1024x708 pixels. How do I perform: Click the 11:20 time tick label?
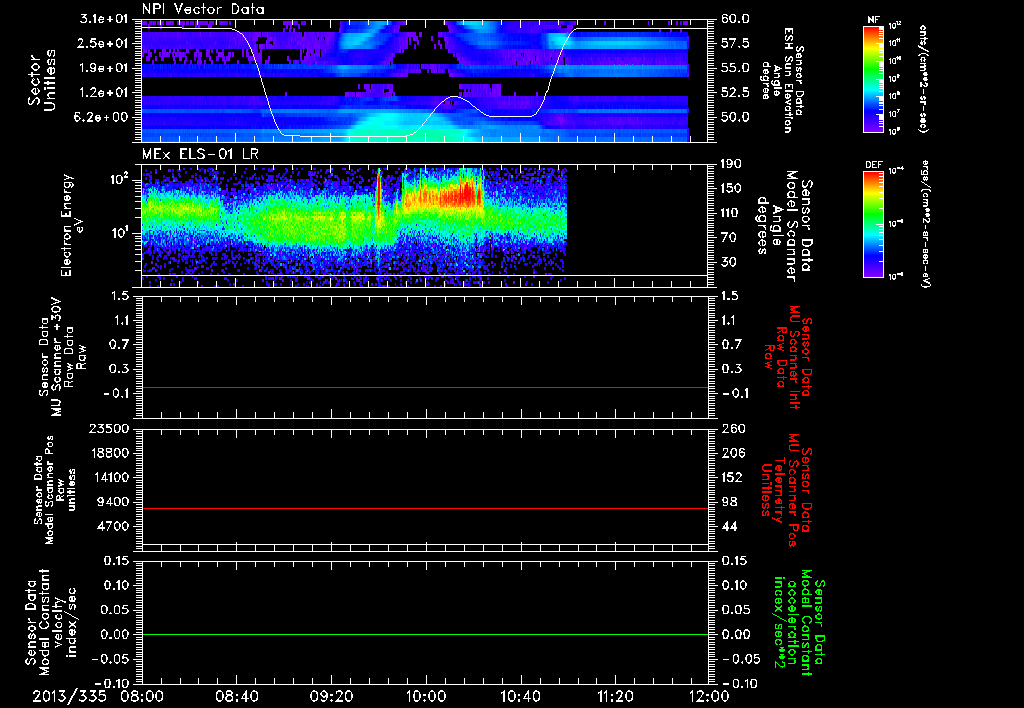click(x=615, y=696)
